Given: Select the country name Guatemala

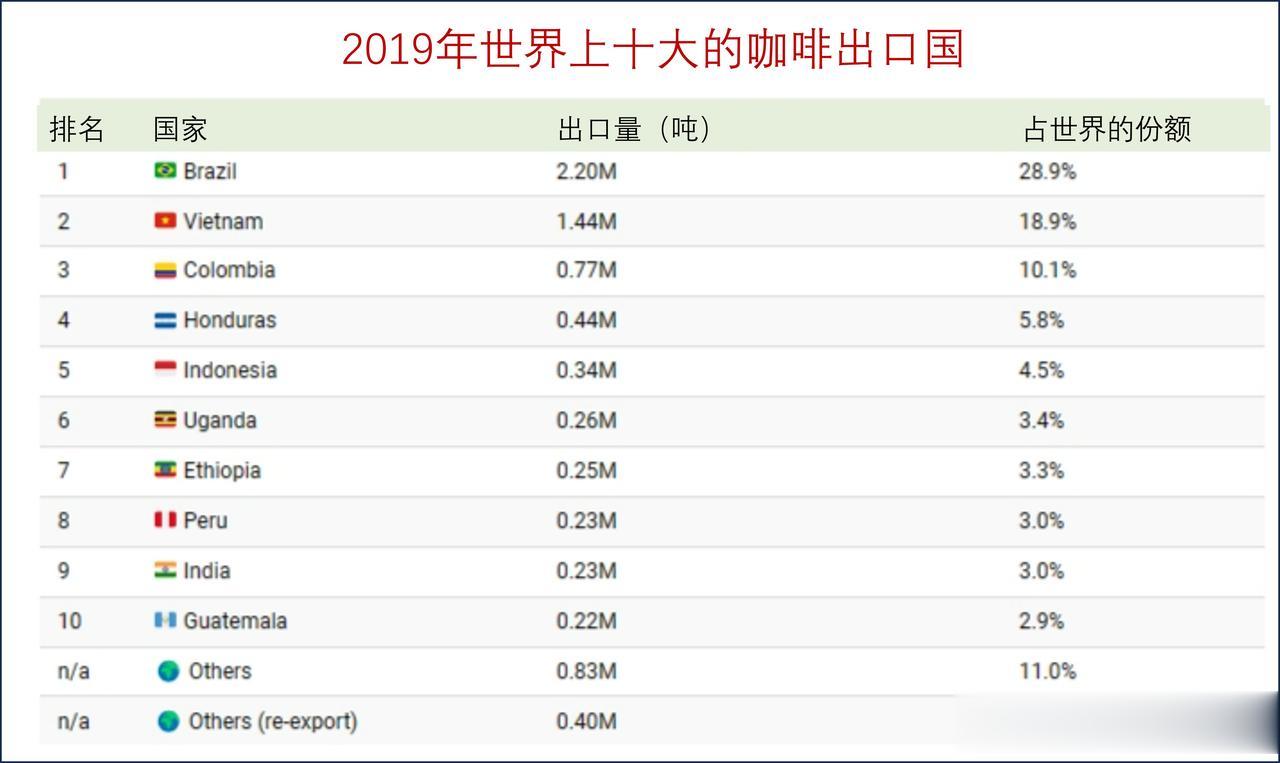Looking at the screenshot, I should tap(235, 620).
